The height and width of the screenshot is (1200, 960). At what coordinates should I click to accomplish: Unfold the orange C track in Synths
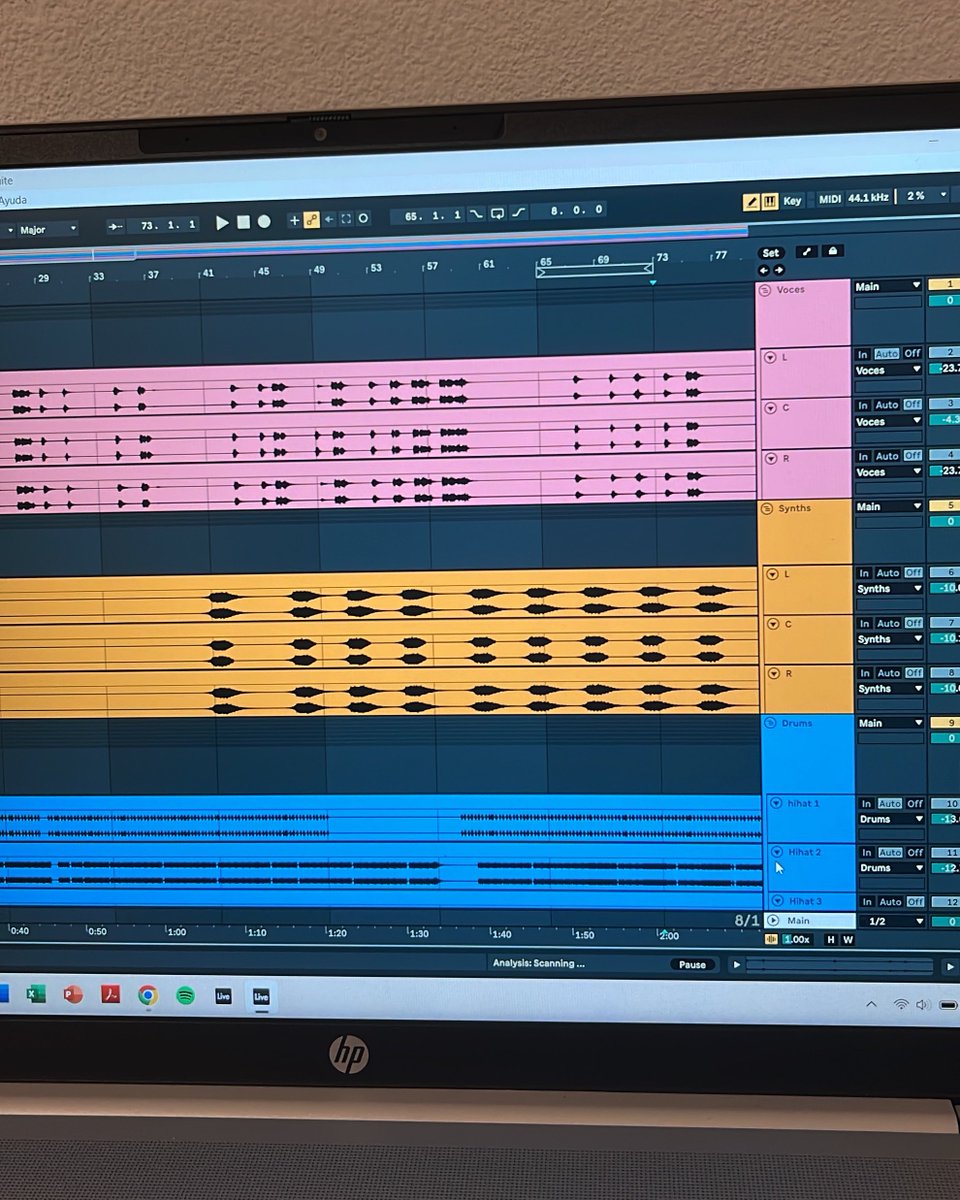point(772,625)
